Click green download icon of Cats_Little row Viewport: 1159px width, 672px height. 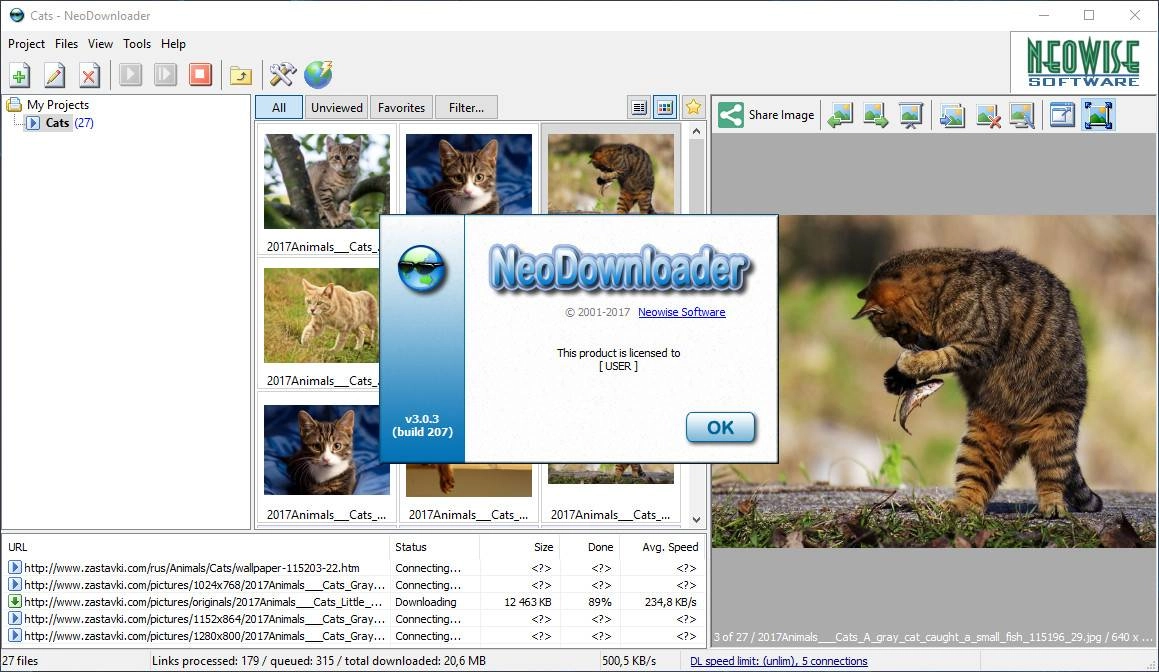pos(15,602)
